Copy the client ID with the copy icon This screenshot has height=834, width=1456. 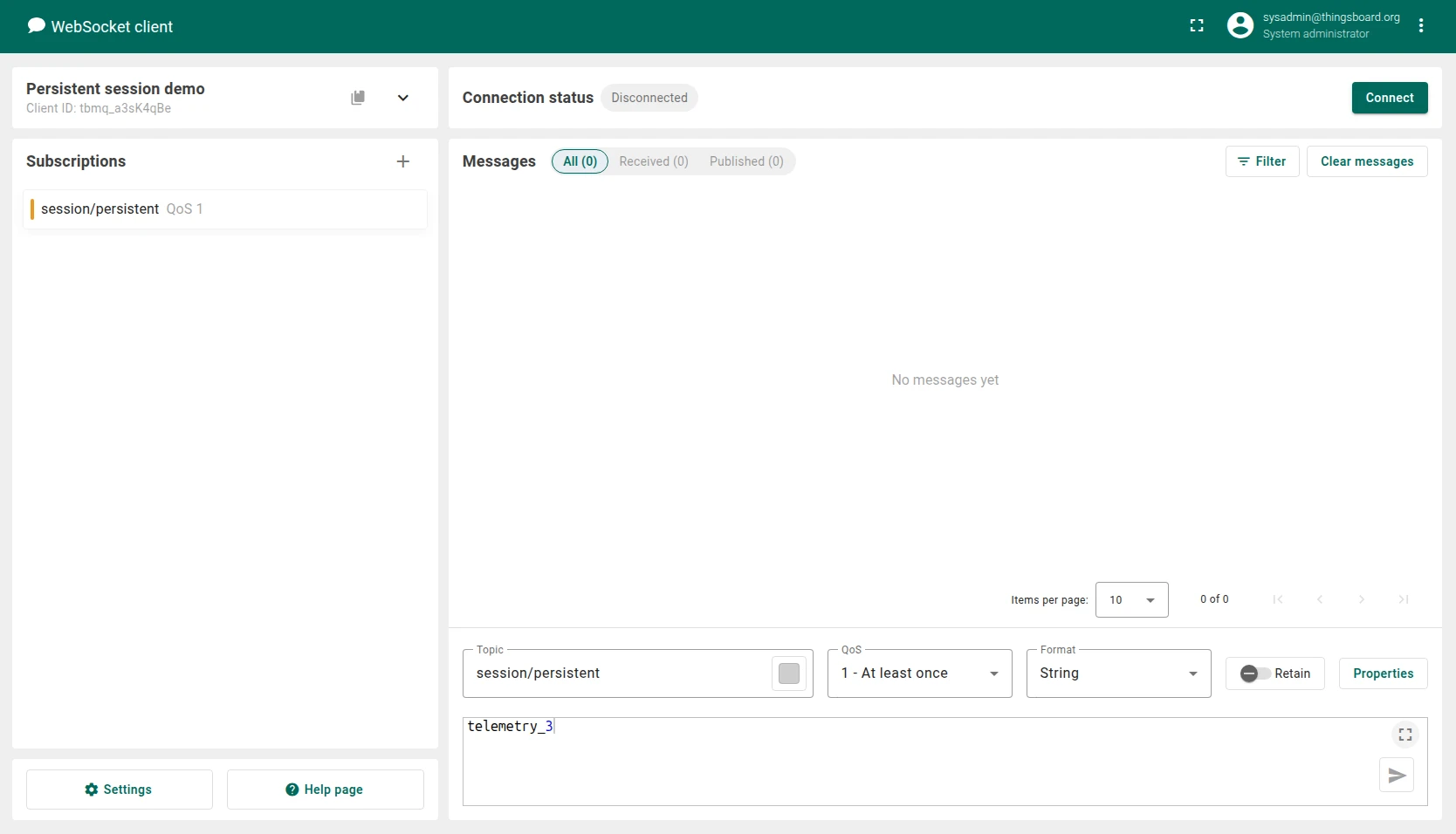pyautogui.click(x=358, y=98)
